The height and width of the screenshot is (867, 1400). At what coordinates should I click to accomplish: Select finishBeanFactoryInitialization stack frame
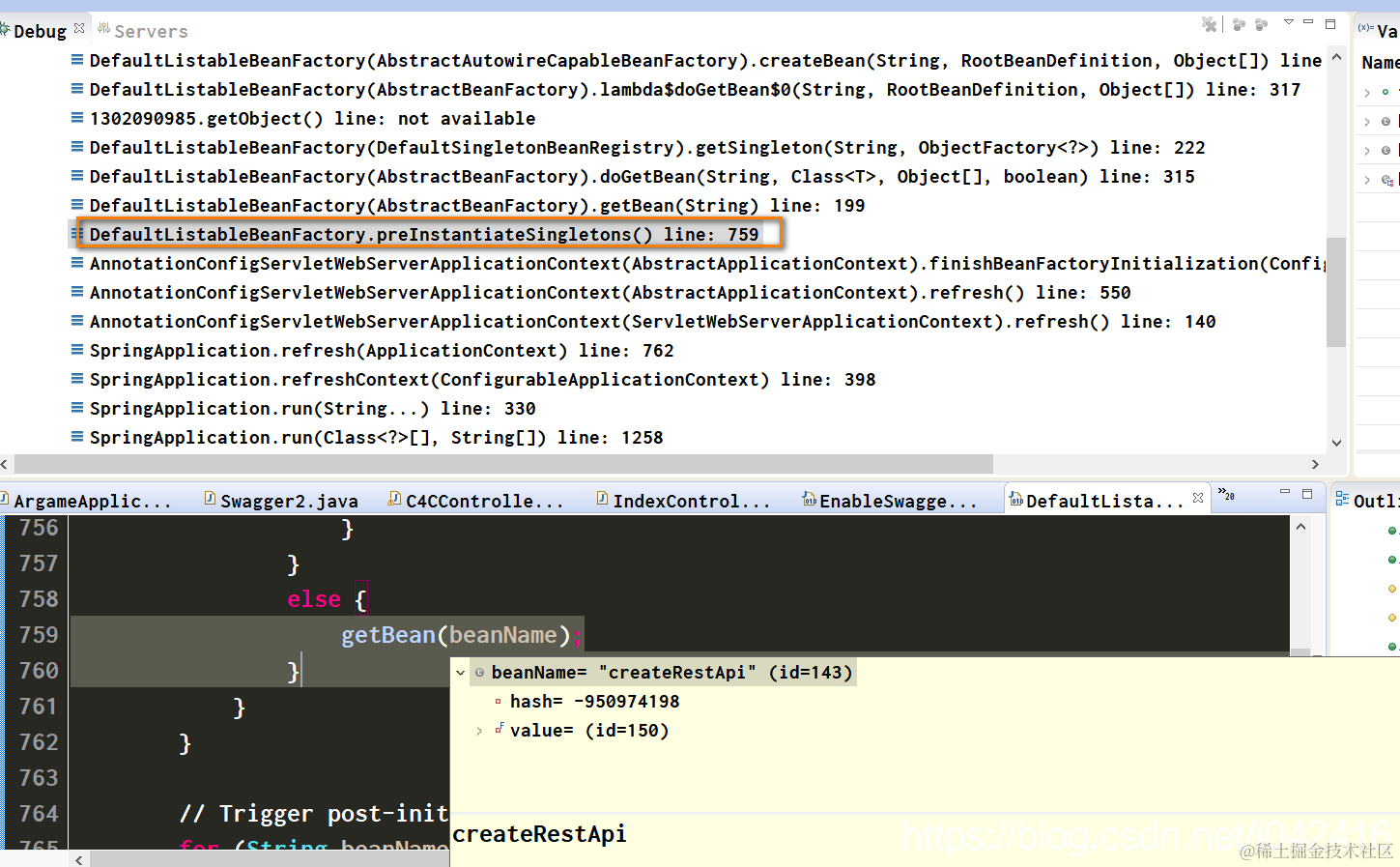pyautogui.click(x=707, y=263)
